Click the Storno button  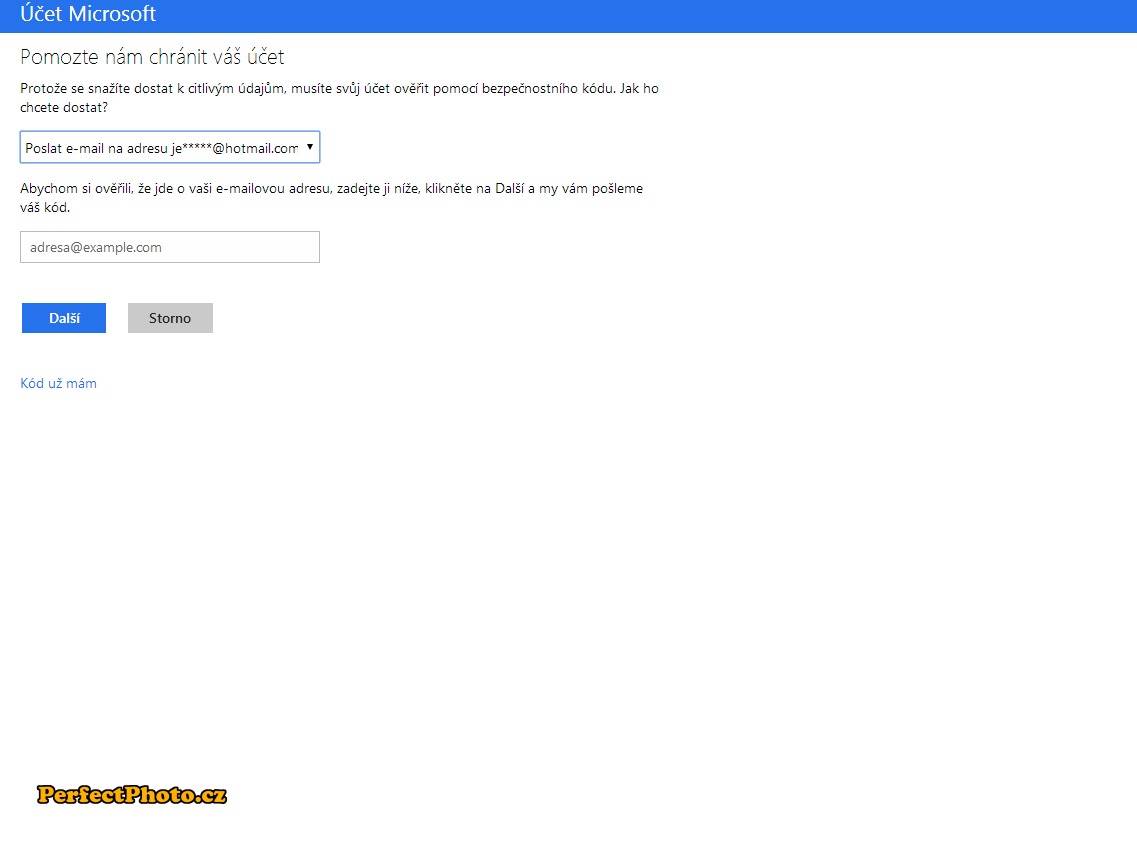coord(170,318)
